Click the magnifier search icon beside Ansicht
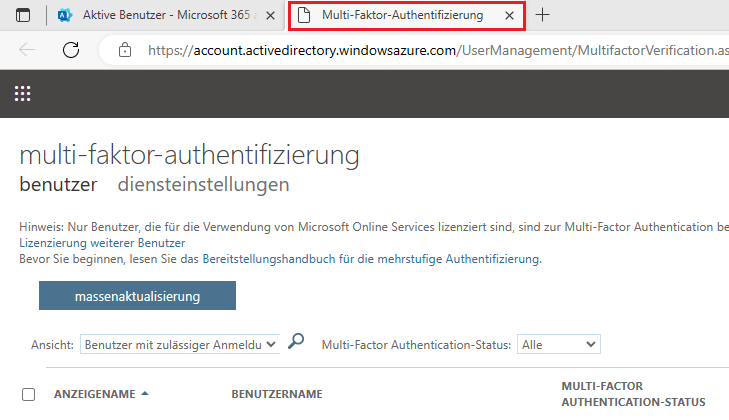The width and height of the screenshot is (729, 420). point(295,343)
